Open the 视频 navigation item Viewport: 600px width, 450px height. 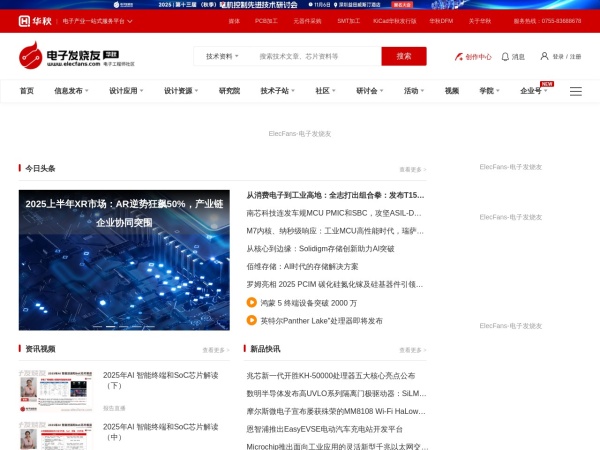click(x=452, y=91)
